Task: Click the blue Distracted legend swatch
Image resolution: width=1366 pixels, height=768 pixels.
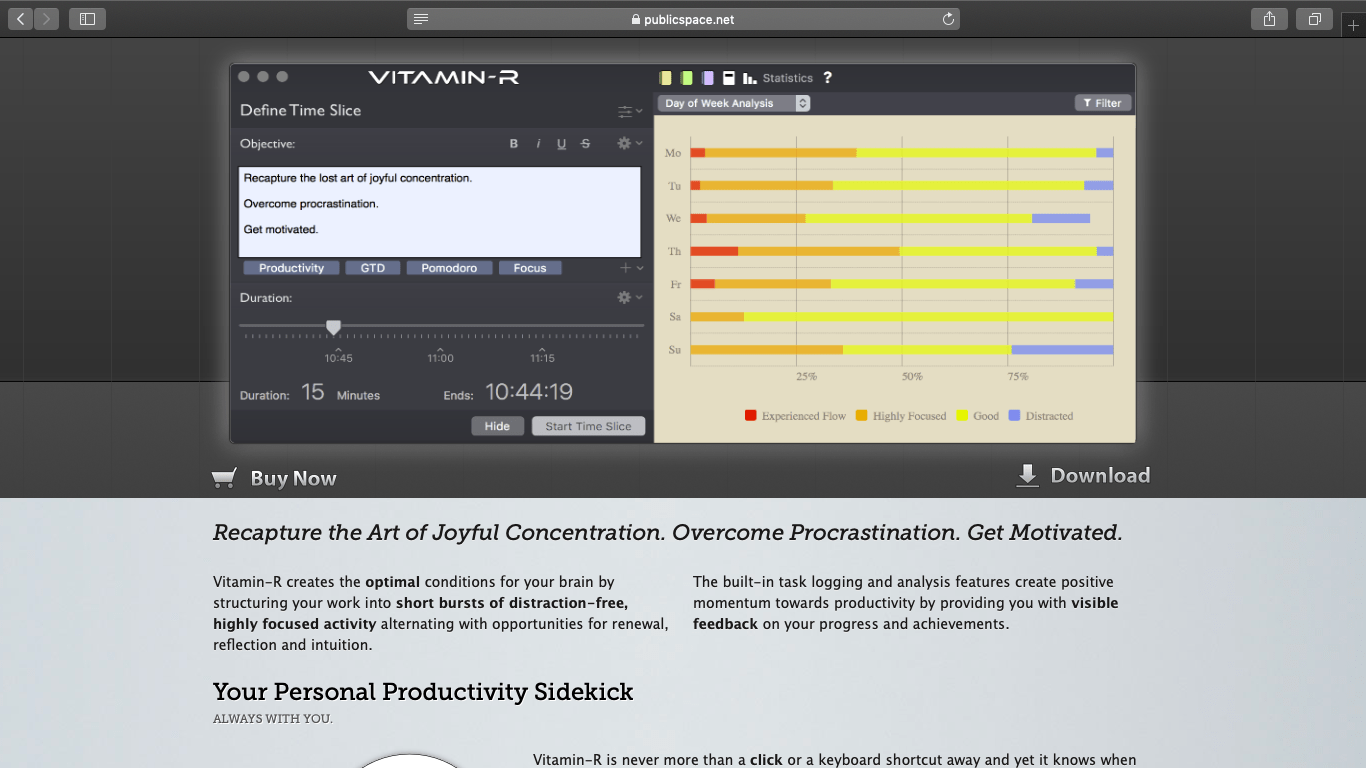Action: pos(1014,416)
